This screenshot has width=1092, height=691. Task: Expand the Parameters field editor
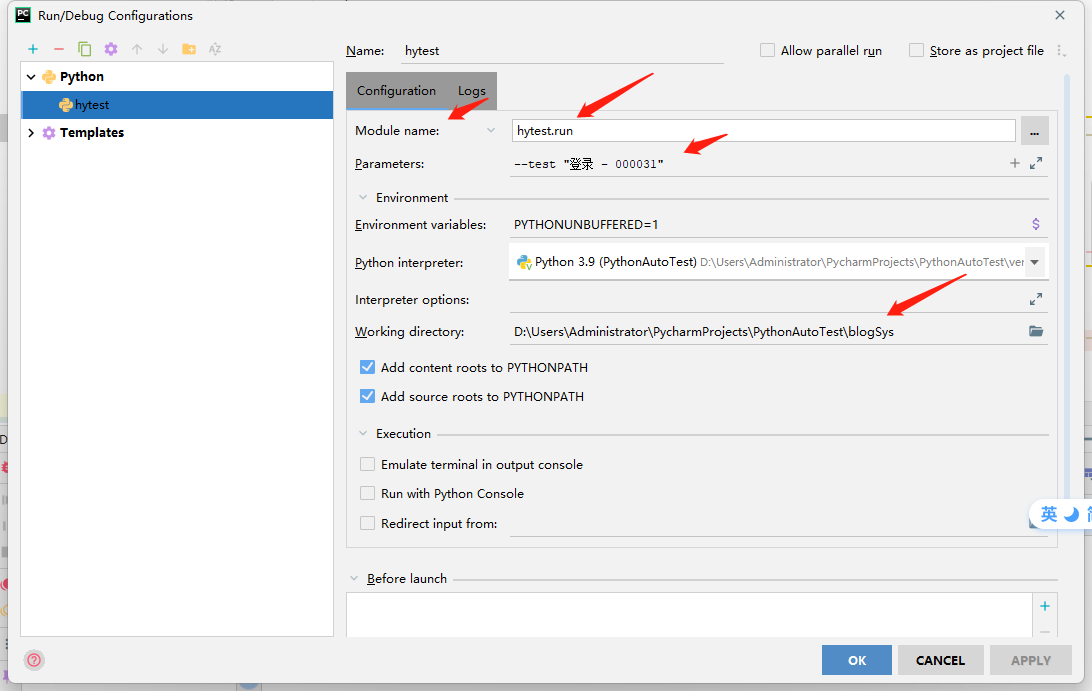tap(1036, 163)
